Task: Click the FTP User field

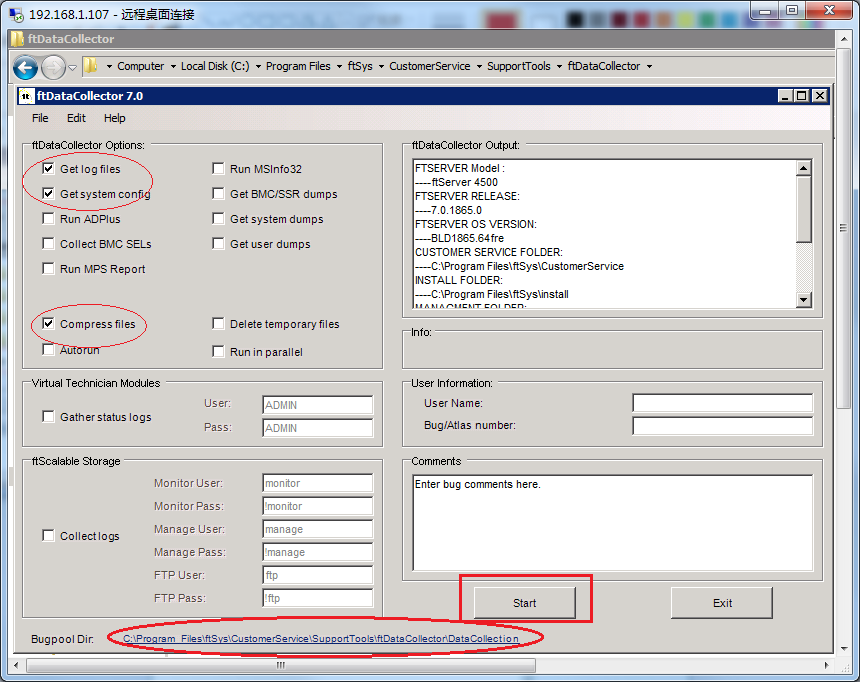Action: pos(318,575)
